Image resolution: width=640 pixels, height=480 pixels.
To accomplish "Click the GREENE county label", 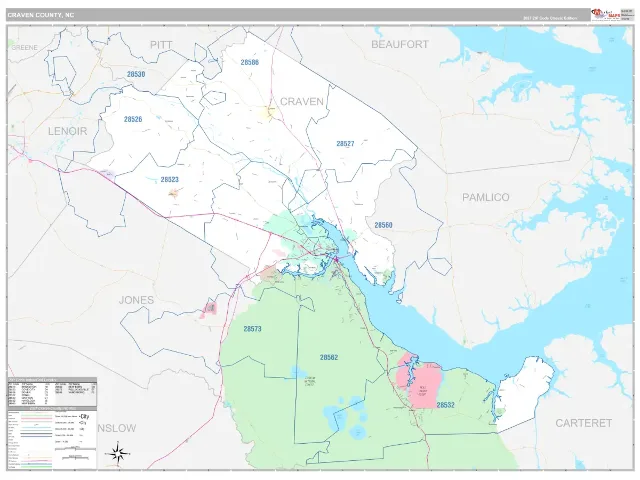I will click(x=24, y=48).
